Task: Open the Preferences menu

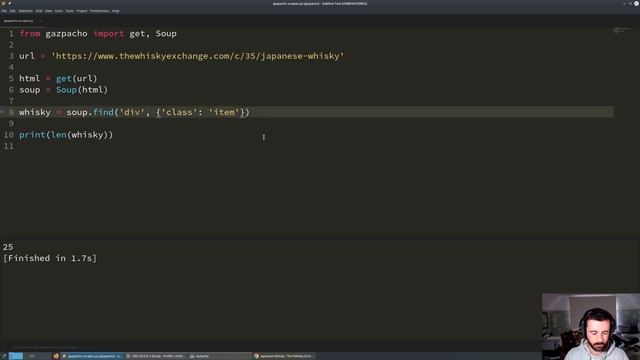Action: pyautogui.click(x=100, y=11)
